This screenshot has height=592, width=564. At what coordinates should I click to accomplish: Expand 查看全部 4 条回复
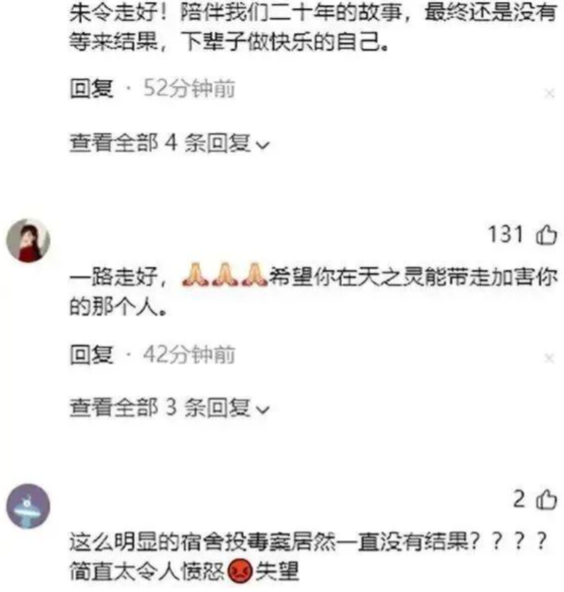[x=170, y=143]
